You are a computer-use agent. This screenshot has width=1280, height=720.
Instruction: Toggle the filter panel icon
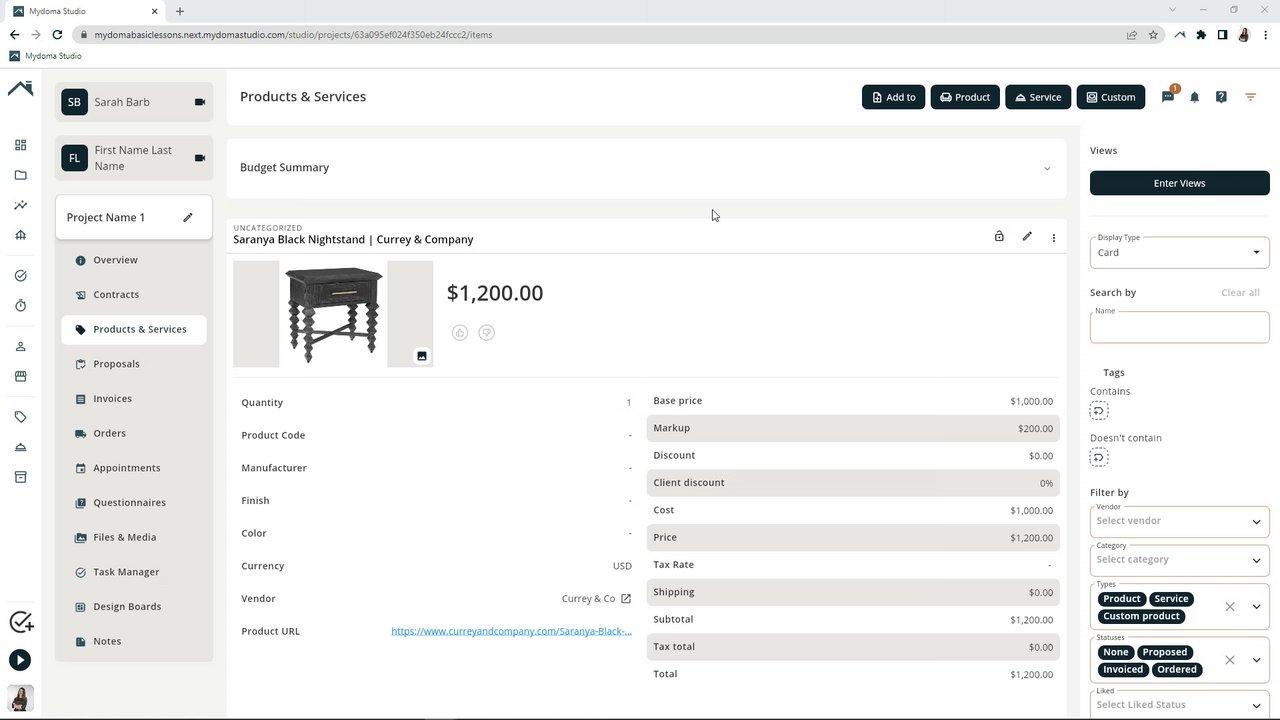[x=1250, y=97]
